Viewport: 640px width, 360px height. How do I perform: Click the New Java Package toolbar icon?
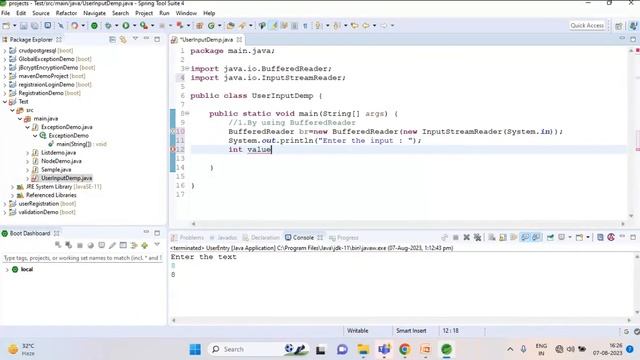(x=200, y=26)
